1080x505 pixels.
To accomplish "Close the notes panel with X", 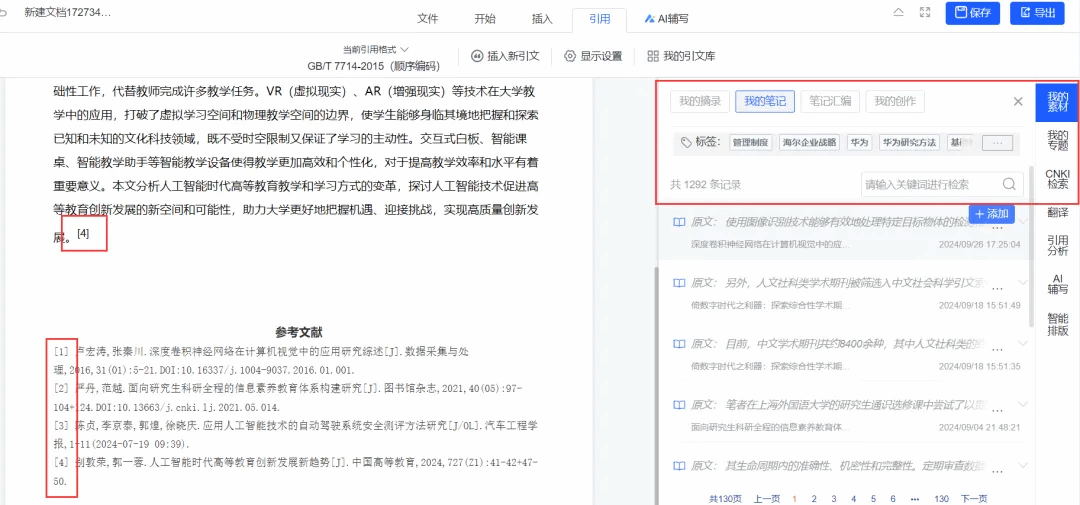I will point(1018,101).
